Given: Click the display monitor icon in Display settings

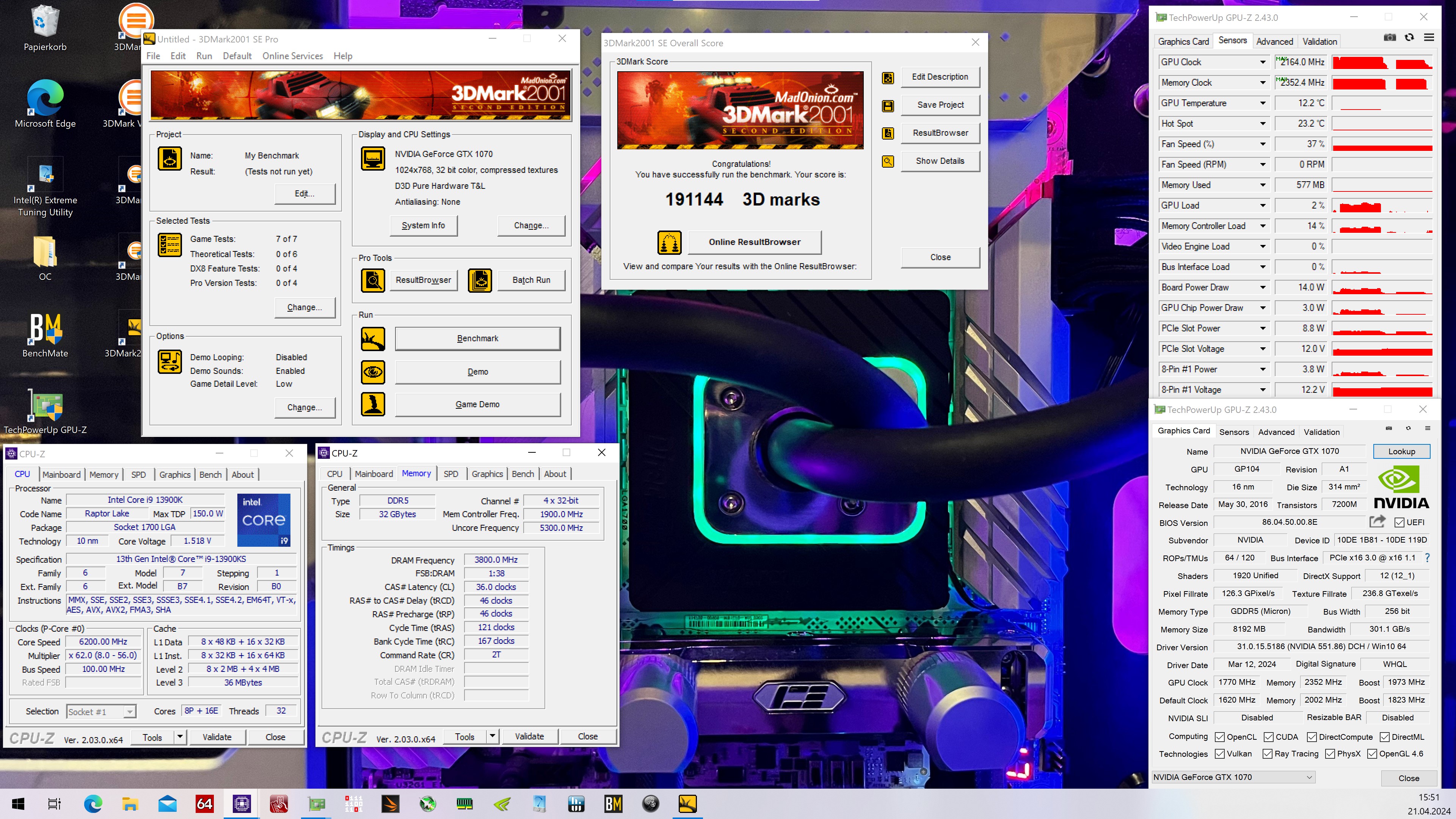Looking at the screenshot, I should 373,159.
